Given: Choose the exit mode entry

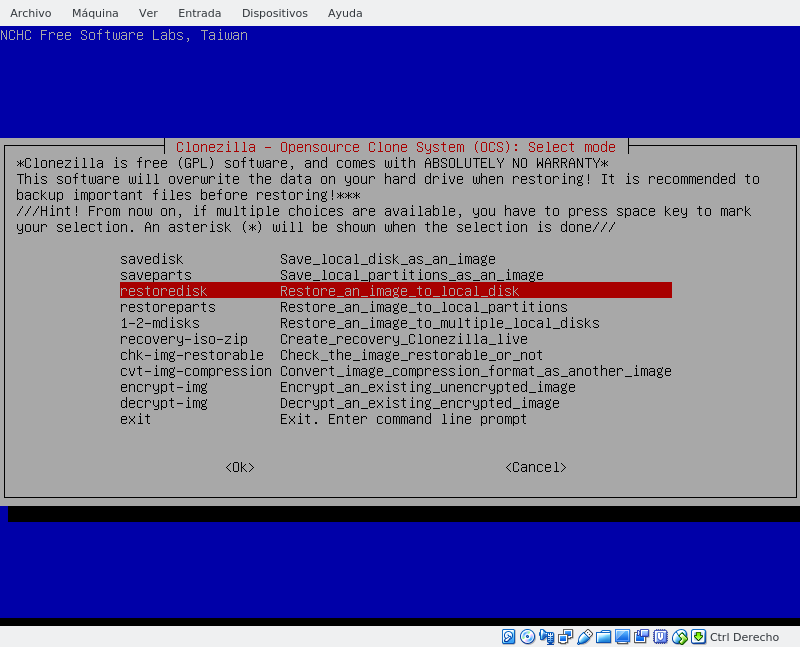Looking at the screenshot, I should pyautogui.click(x=396, y=419).
